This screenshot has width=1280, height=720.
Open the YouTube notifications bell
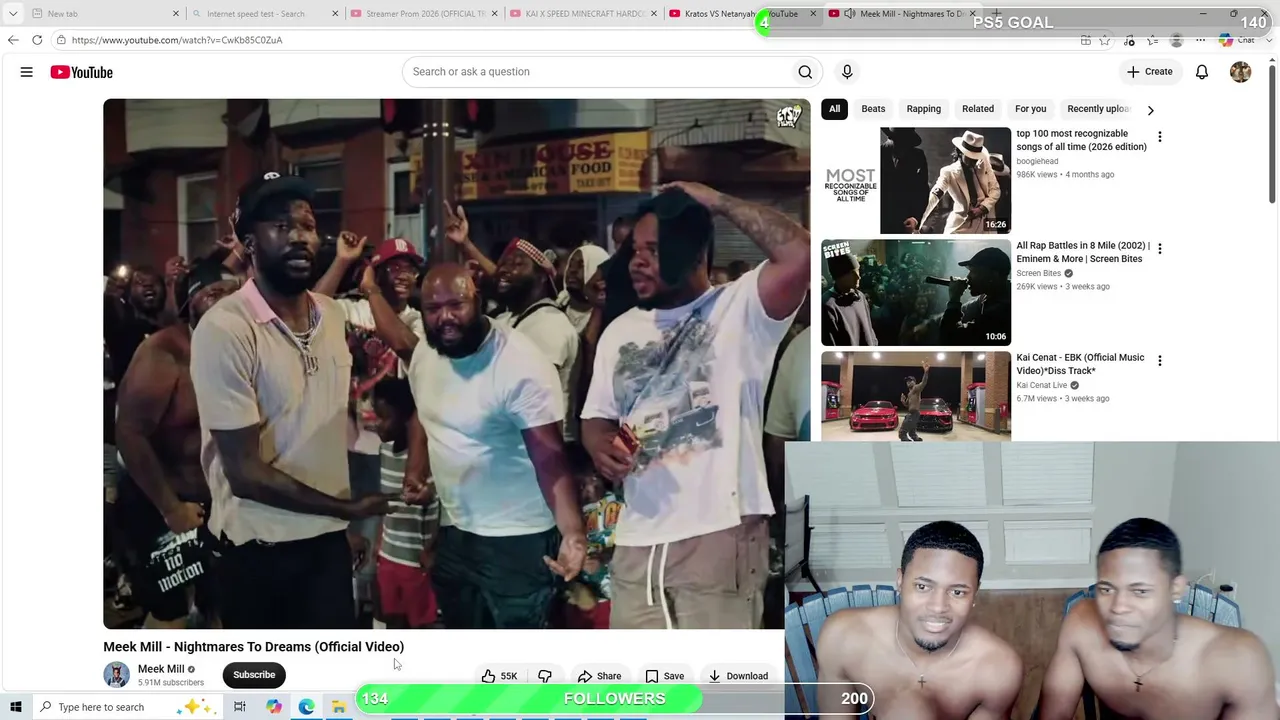tap(1202, 72)
